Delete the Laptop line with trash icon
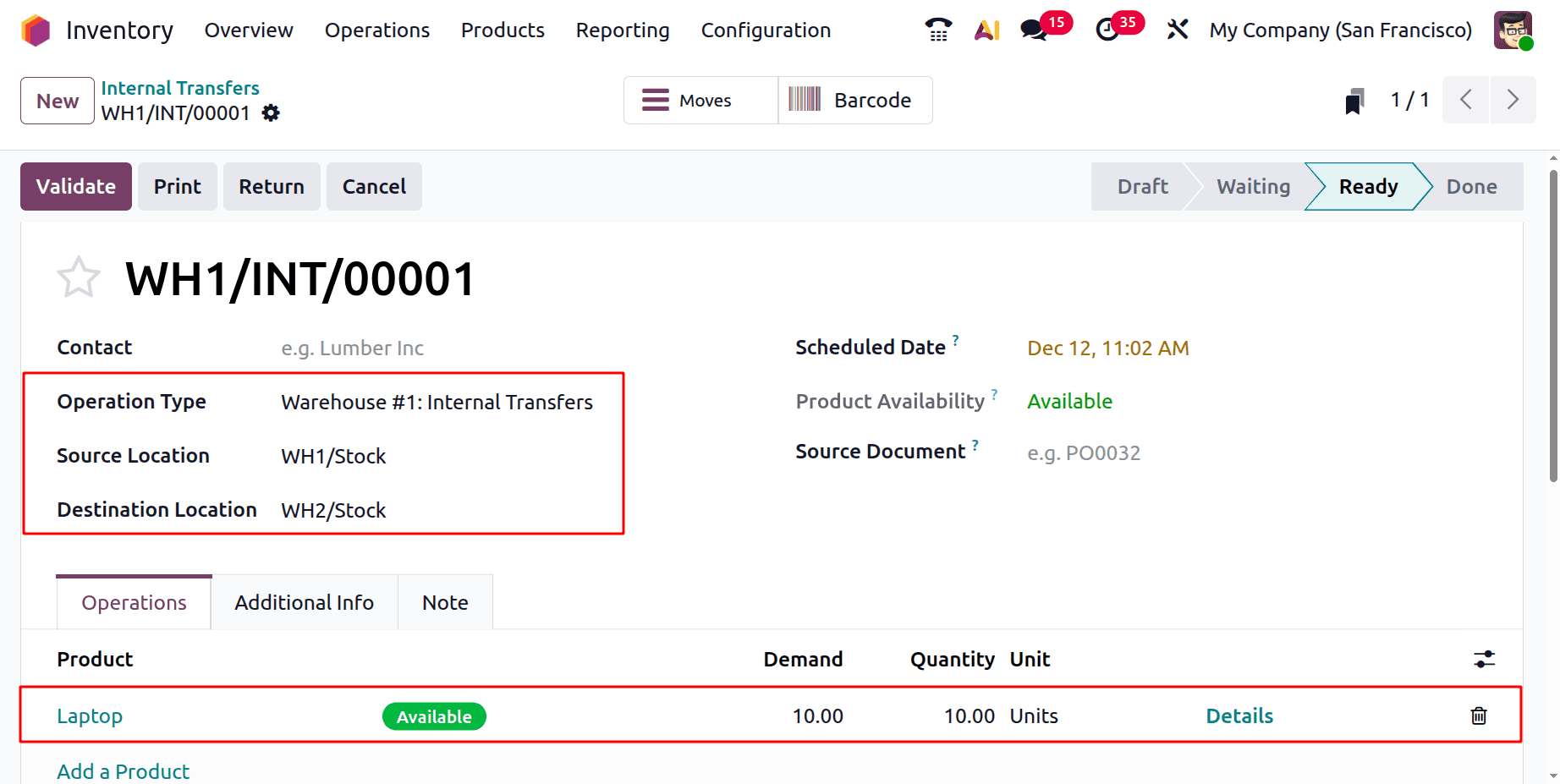This screenshot has height=784, width=1560. coord(1478,715)
